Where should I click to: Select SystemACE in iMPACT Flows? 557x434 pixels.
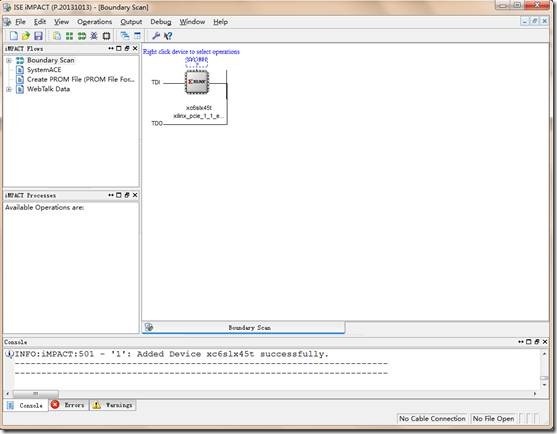click(x=44, y=70)
